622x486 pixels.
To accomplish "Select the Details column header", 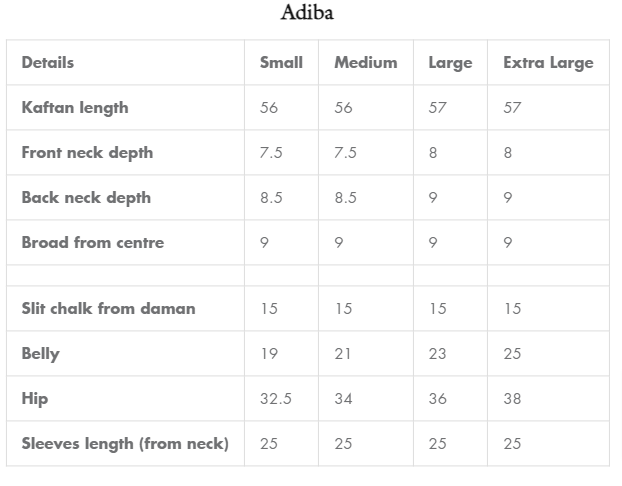I will click(x=48, y=62).
